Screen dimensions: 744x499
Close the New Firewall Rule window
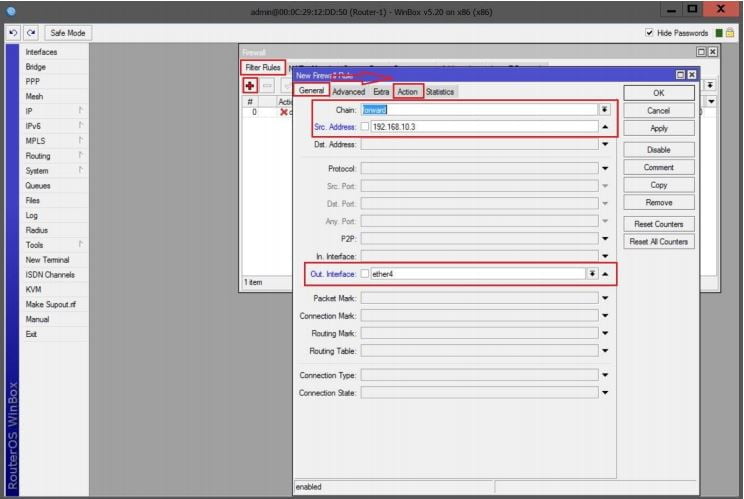(x=691, y=75)
